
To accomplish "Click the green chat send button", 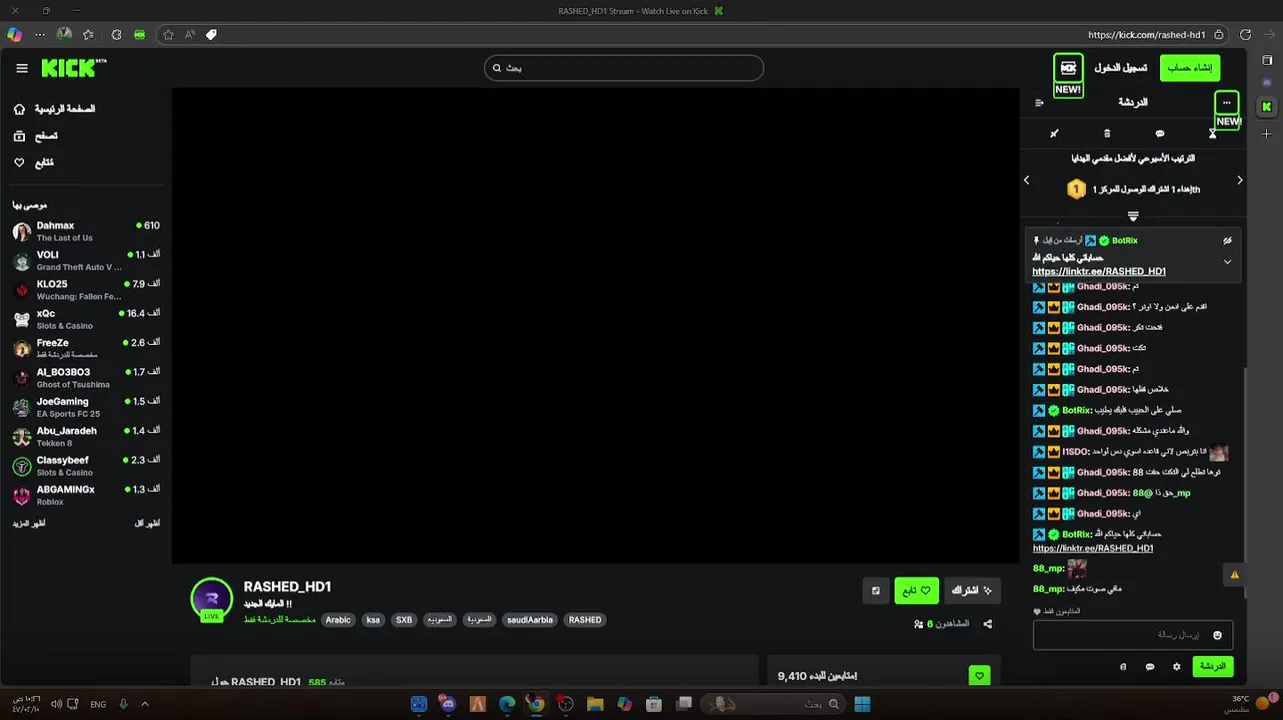I will pyautogui.click(x=1213, y=666).
